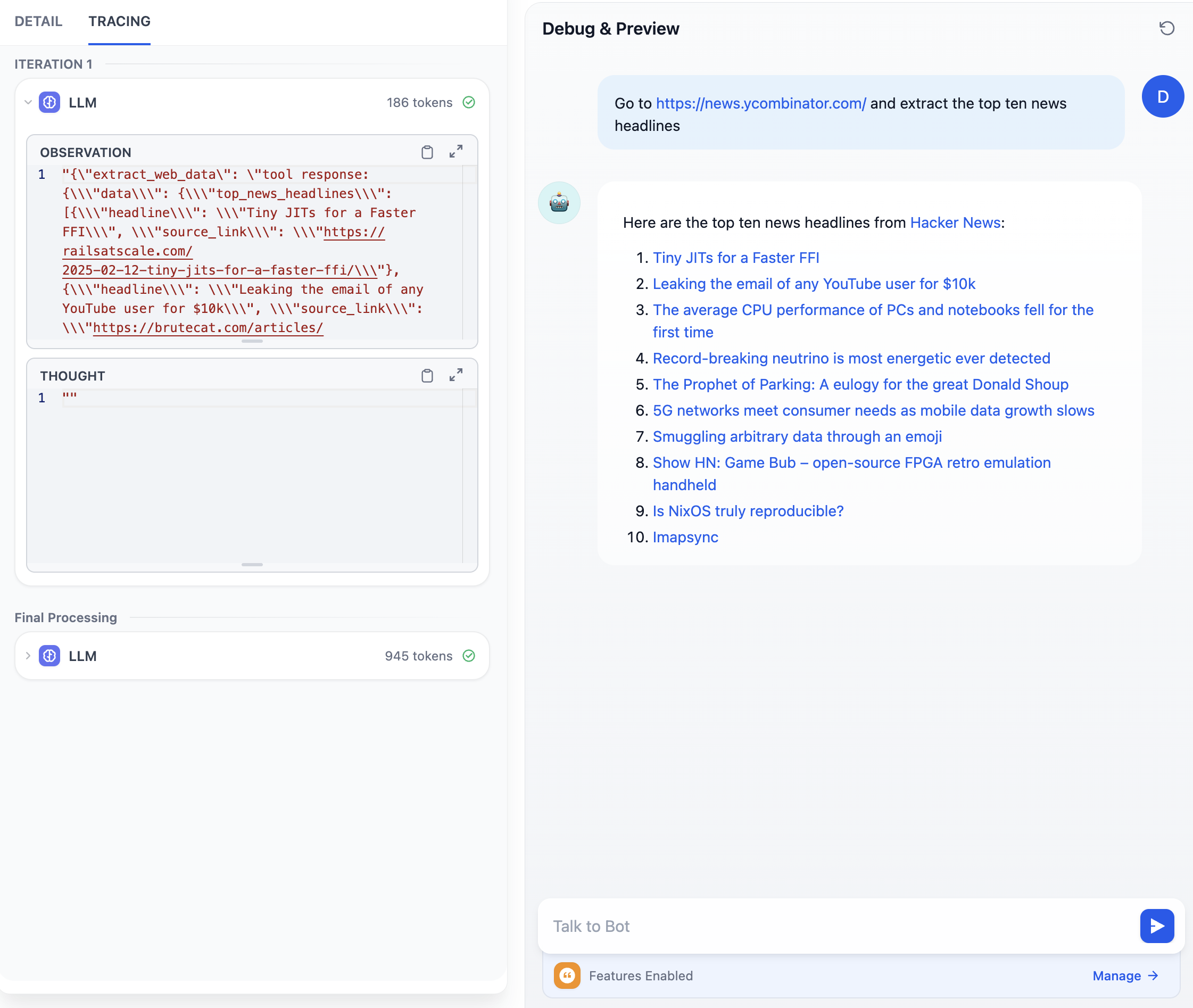Open the 'Tiny JITs for a Faster FFI' headline
Screen dimensions: 1193x1008
pos(735,258)
